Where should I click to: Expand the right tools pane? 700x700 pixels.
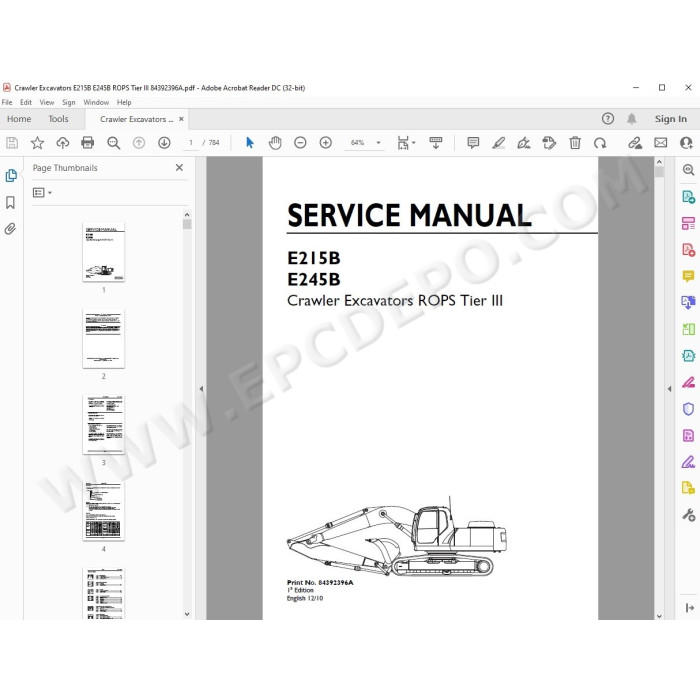(x=689, y=608)
